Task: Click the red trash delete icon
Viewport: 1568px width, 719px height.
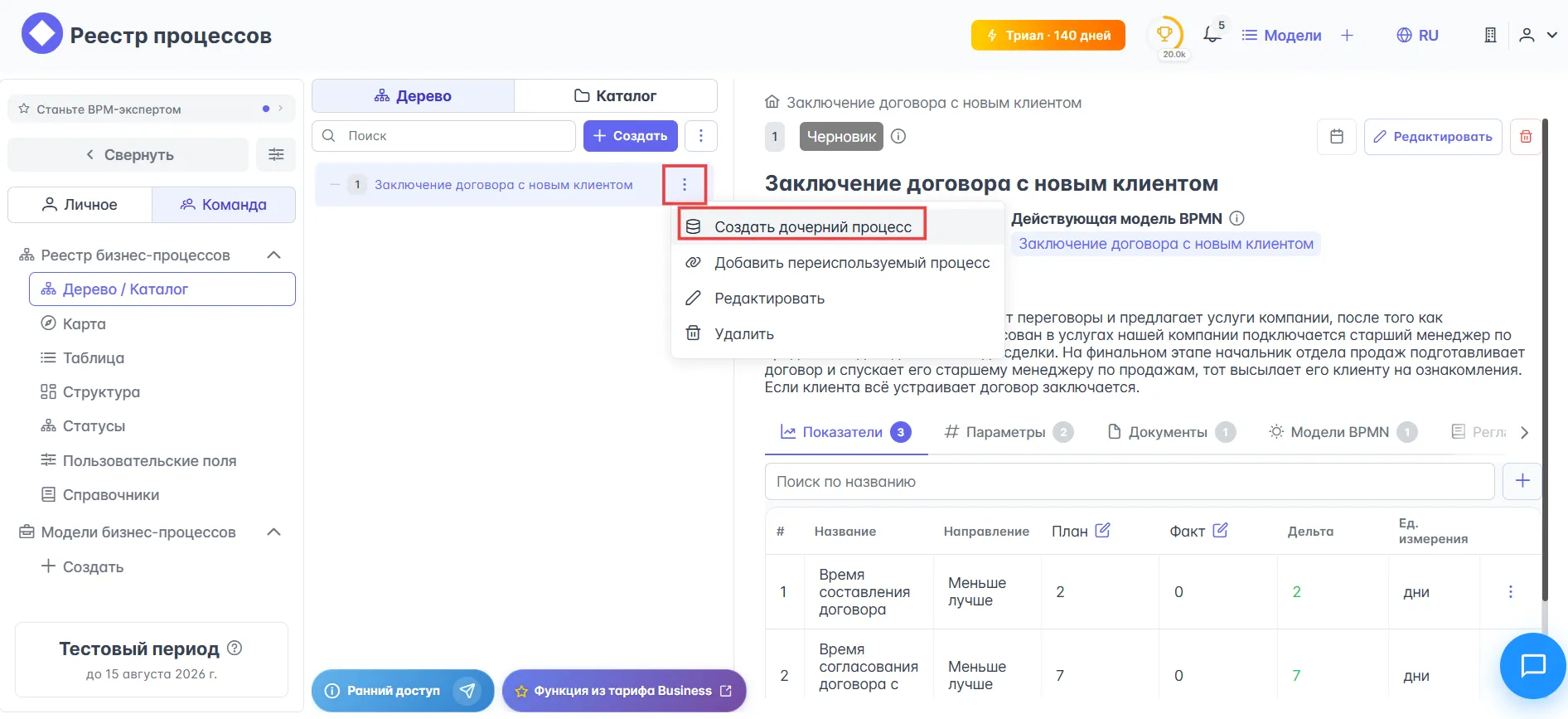Action: pos(1525,137)
